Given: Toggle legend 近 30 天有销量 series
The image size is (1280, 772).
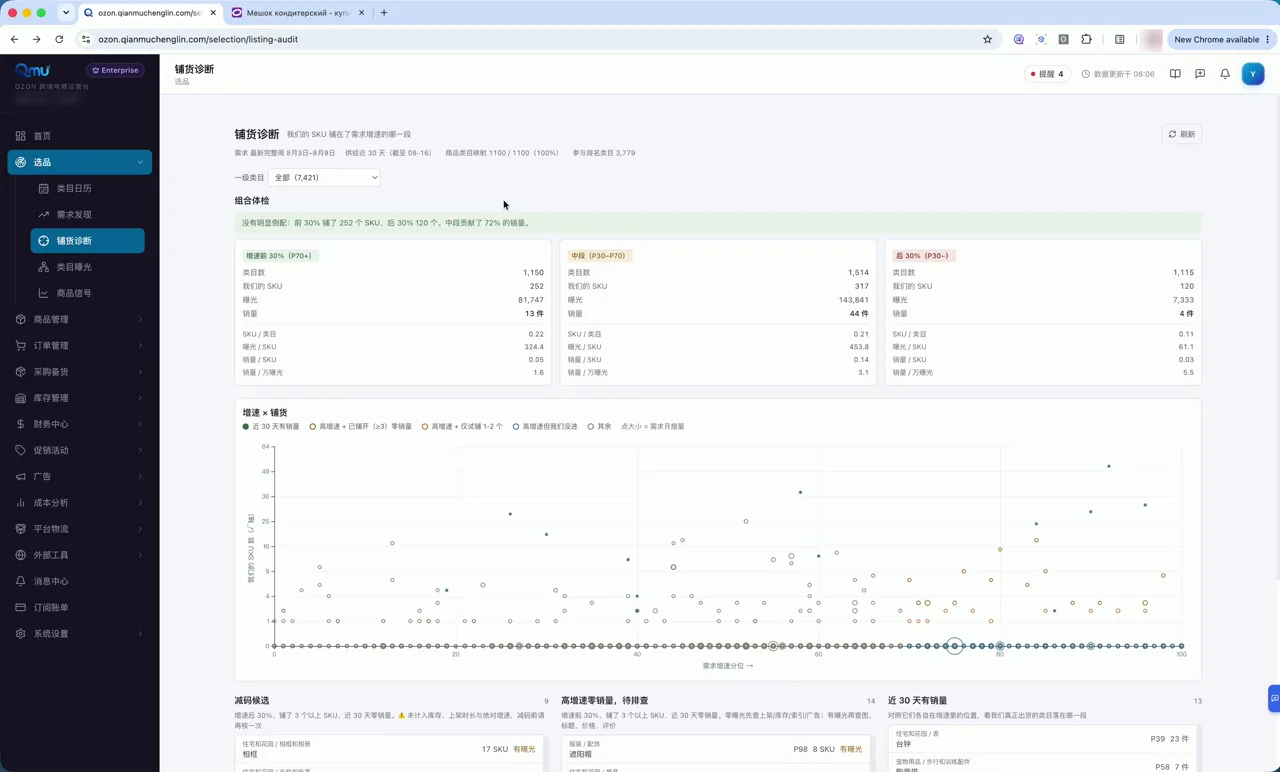Looking at the screenshot, I should point(271,426).
